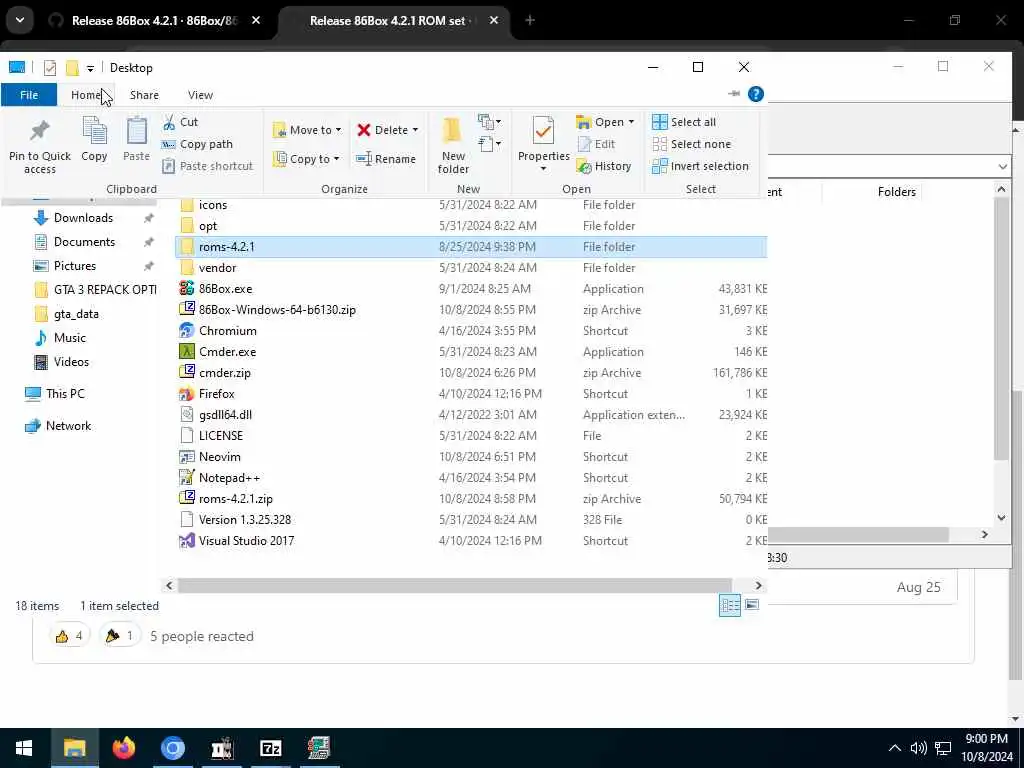Click Properties check icon in title bar
This screenshot has height=768, width=1024.
coord(50,68)
